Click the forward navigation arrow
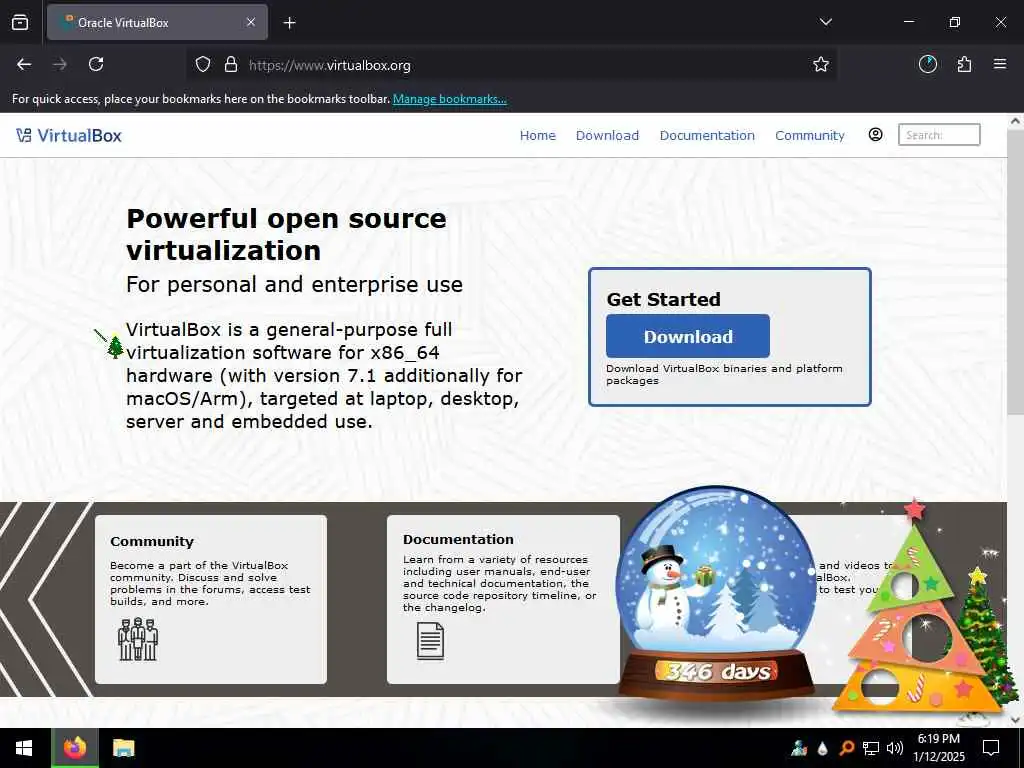 (60, 64)
